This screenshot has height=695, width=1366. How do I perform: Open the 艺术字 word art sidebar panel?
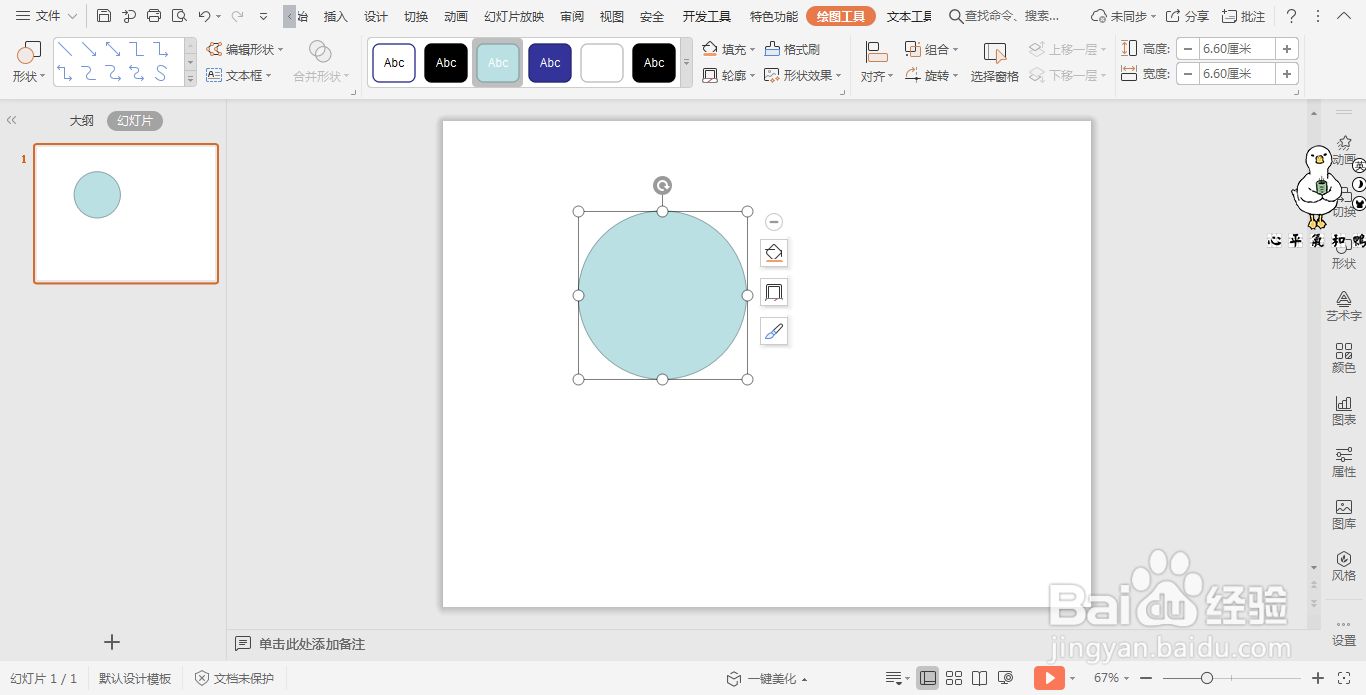coord(1343,306)
